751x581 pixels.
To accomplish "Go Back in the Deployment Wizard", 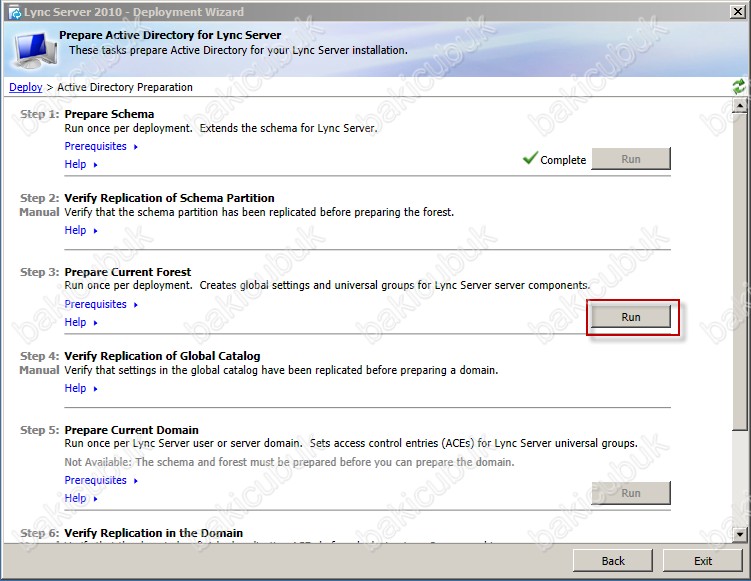I will pos(613,561).
